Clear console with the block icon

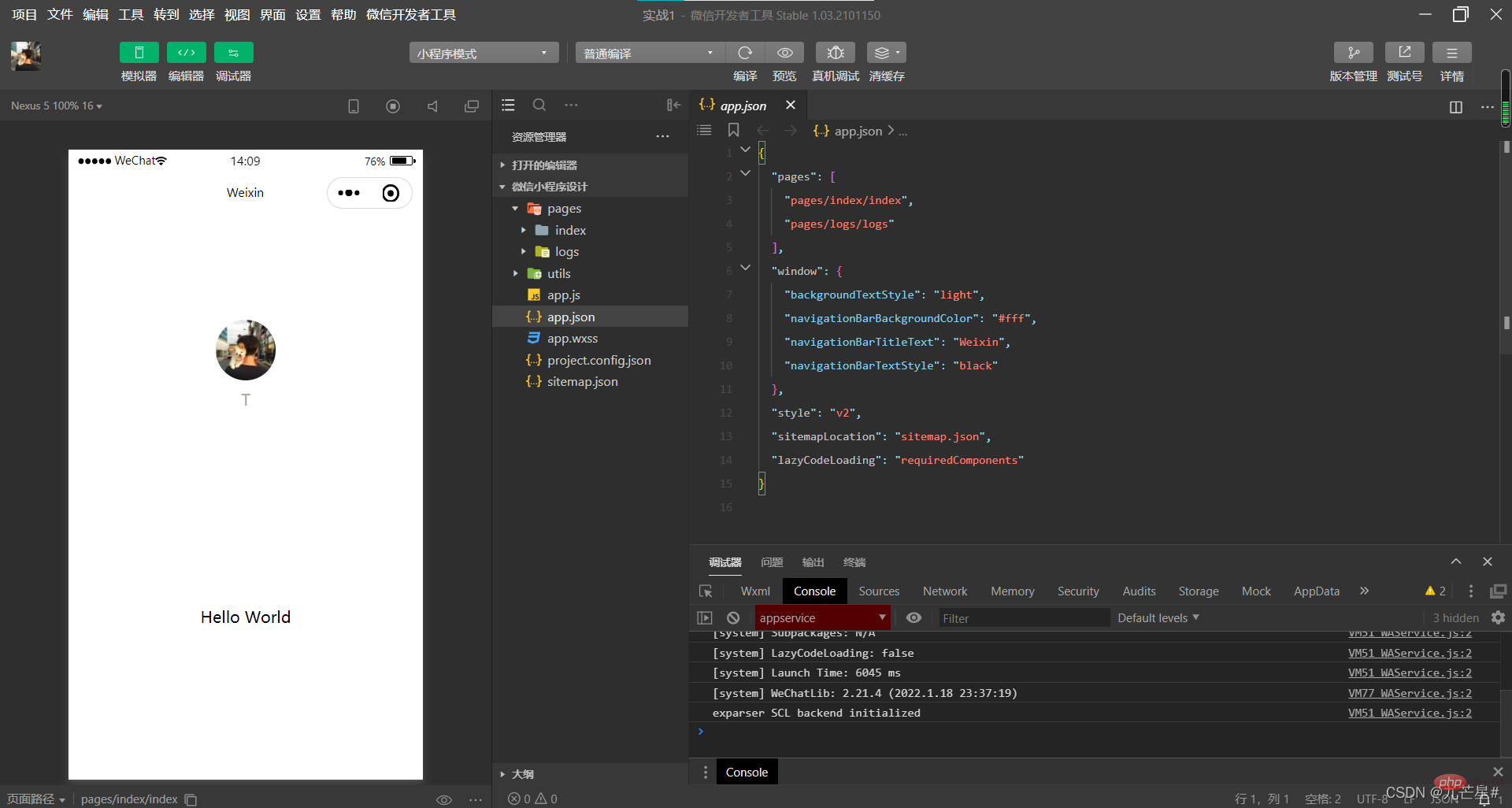click(733, 618)
